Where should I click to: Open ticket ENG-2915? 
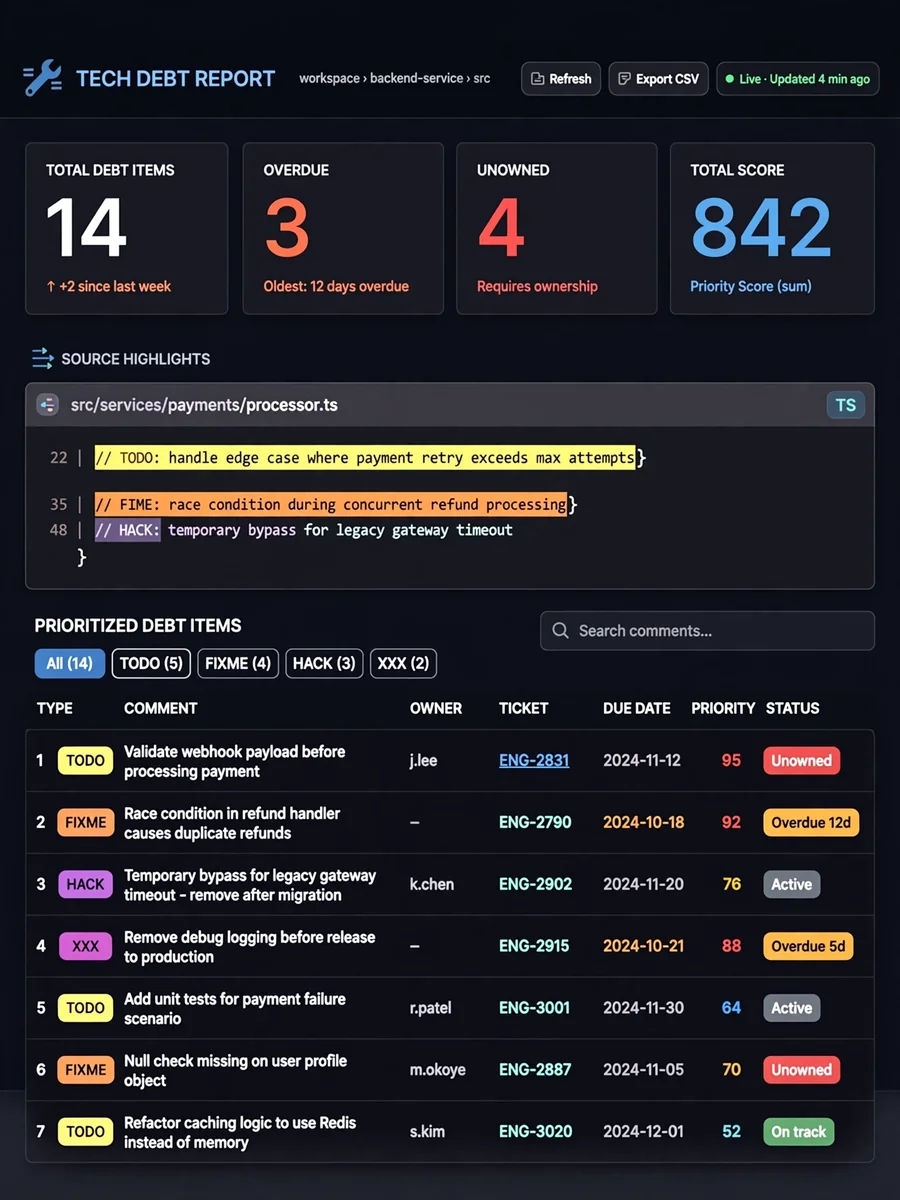[534, 946]
